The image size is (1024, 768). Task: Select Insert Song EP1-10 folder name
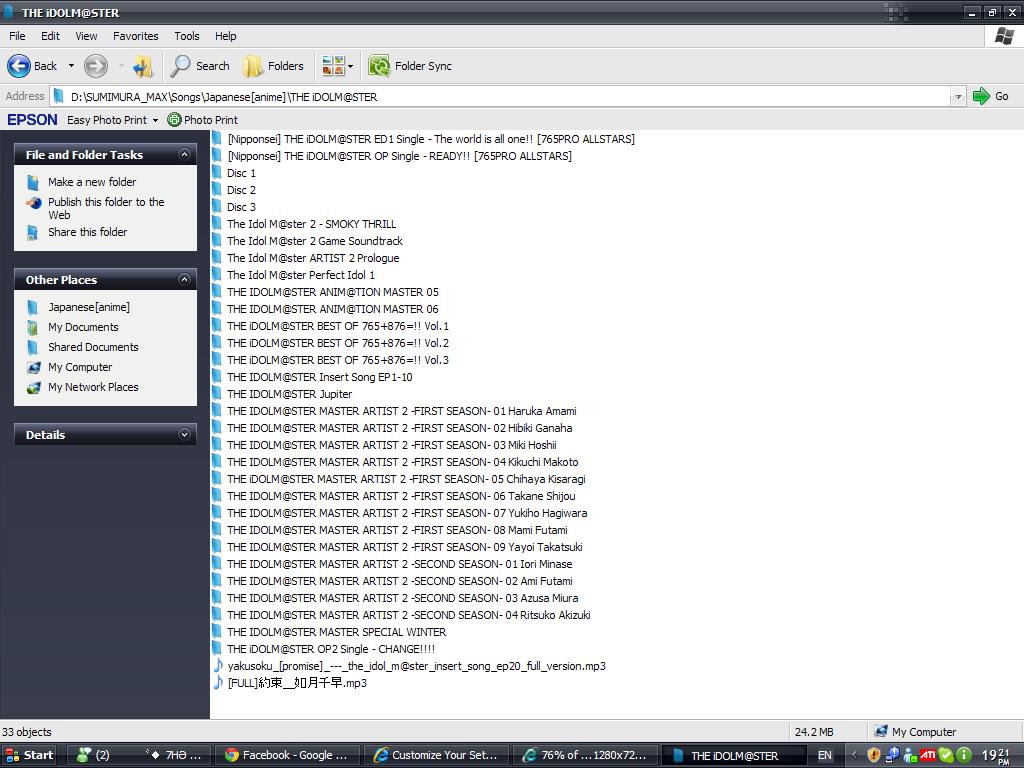pyautogui.click(x=319, y=377)
